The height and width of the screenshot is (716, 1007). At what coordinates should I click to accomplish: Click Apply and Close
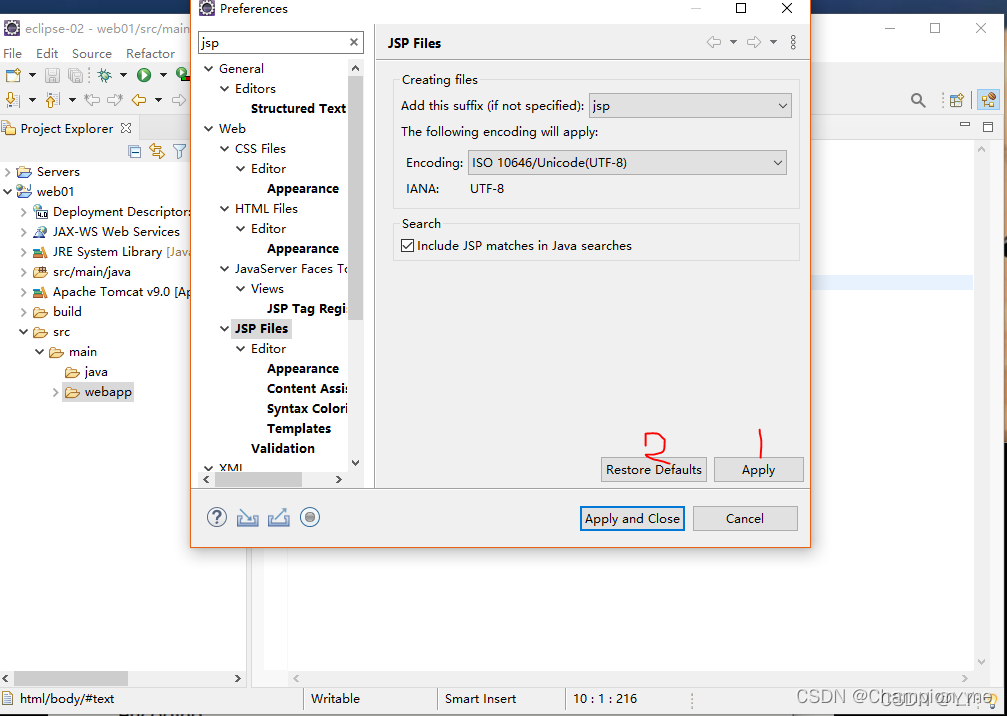pos(632,519)
